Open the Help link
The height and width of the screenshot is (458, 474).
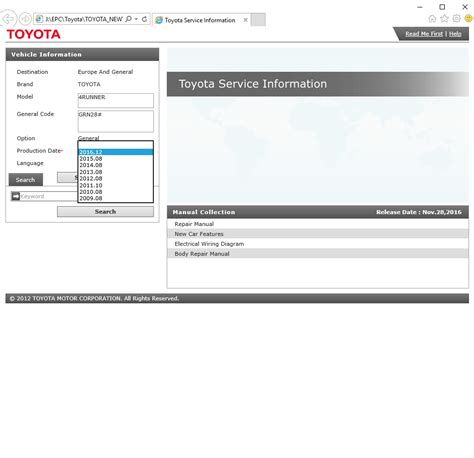455,34
